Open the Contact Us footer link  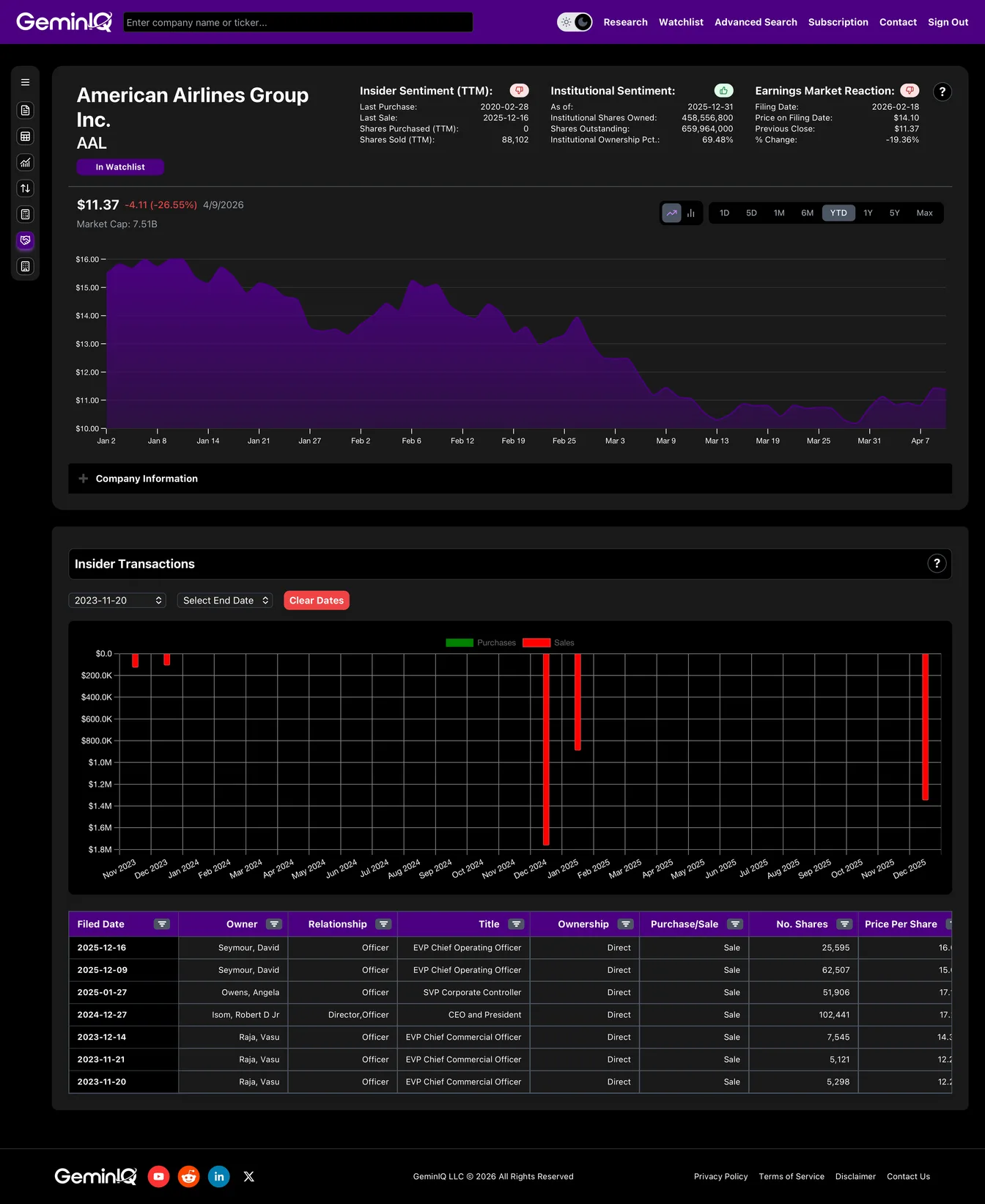pyautogui.click(x=908, y=1176)
